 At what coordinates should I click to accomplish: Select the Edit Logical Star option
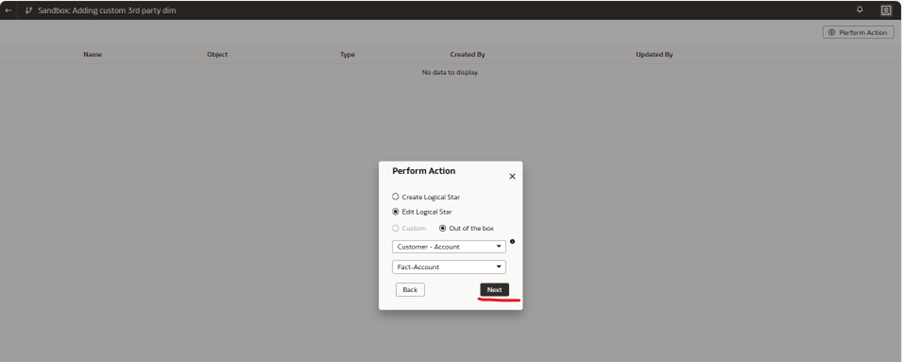pos(422,212)
